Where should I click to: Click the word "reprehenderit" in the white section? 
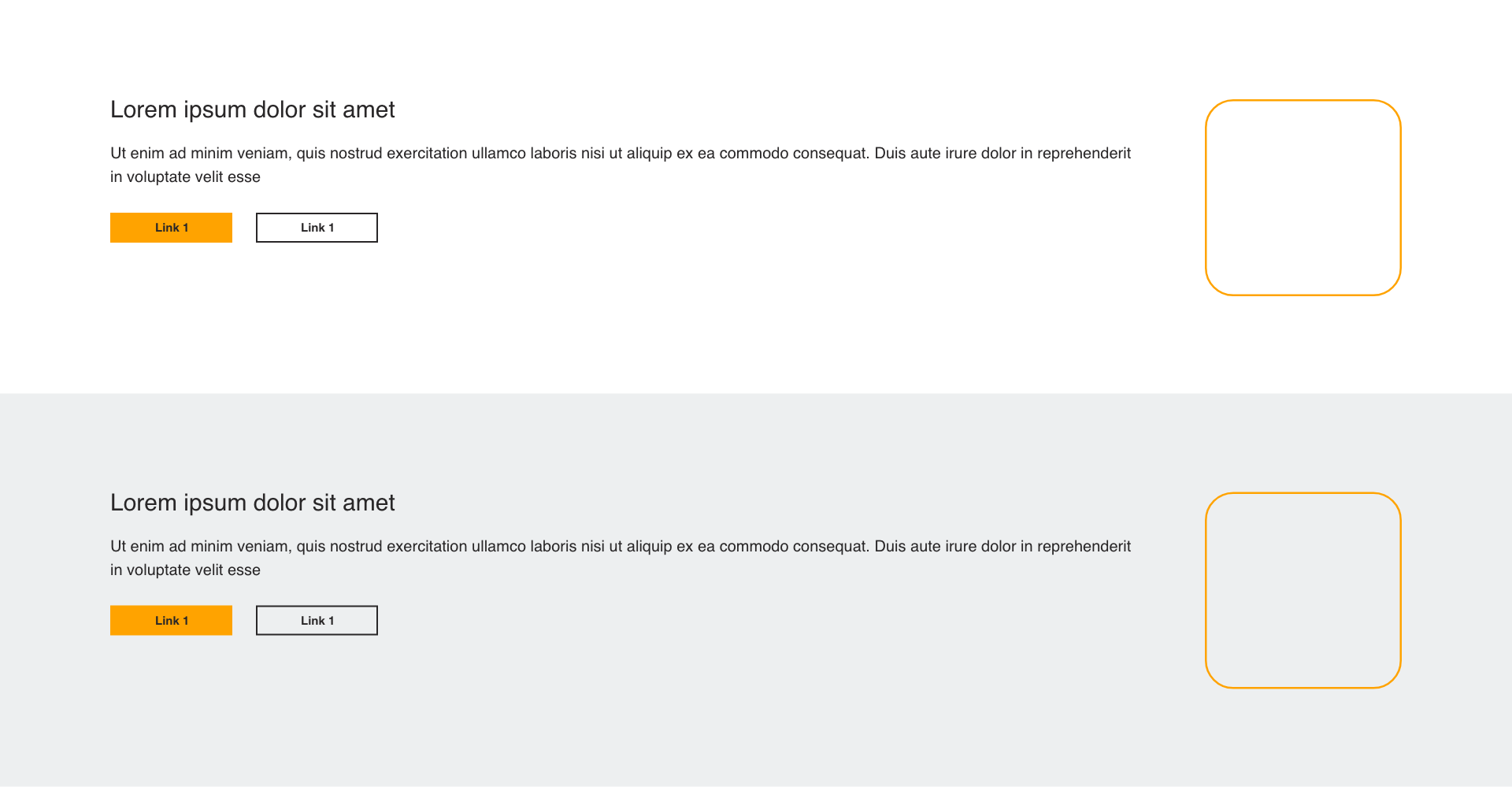click(x=1084, y=154)
